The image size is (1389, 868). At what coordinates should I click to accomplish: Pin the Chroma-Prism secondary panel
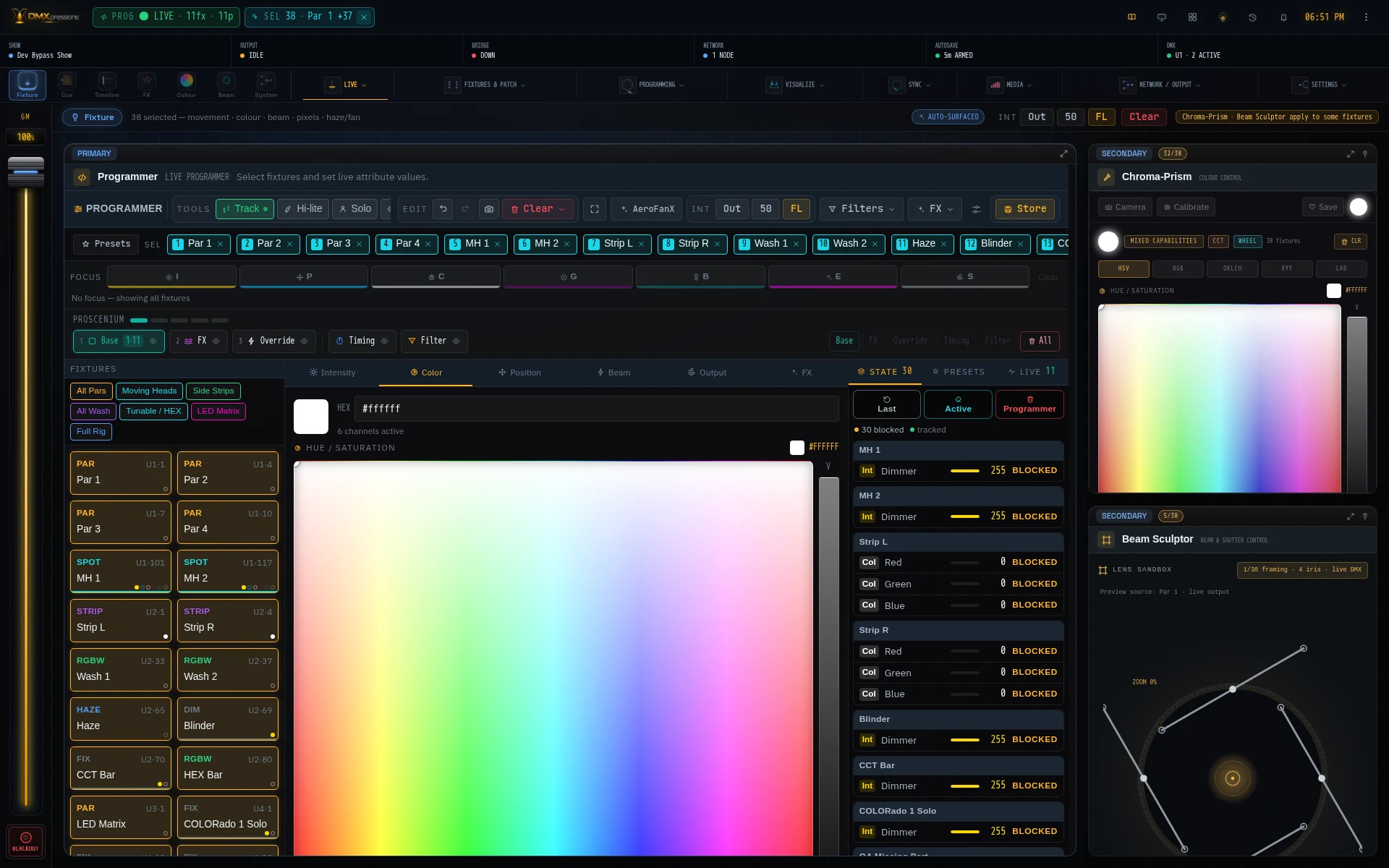1365,154
